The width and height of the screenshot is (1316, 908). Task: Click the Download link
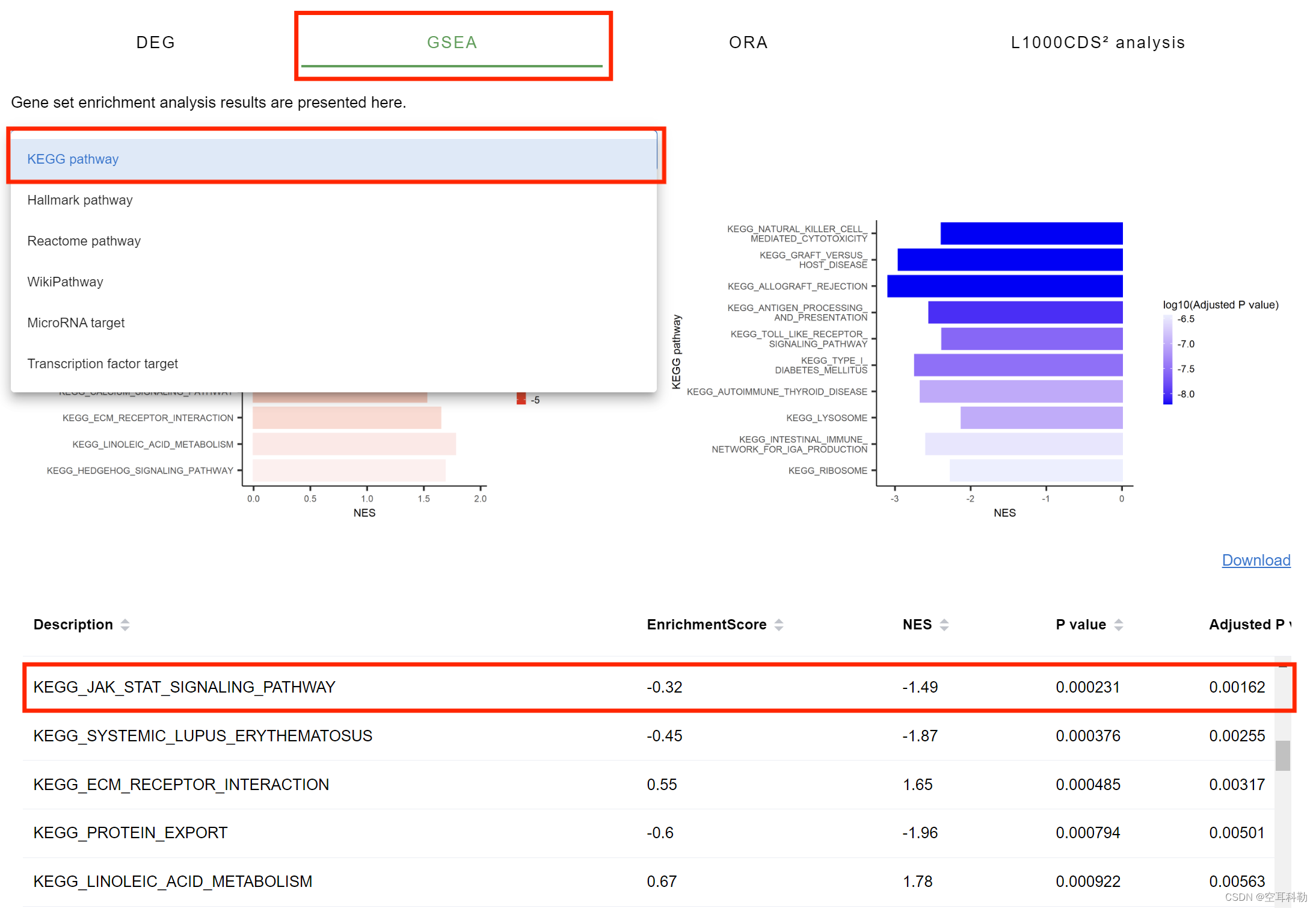(1256, 560)
